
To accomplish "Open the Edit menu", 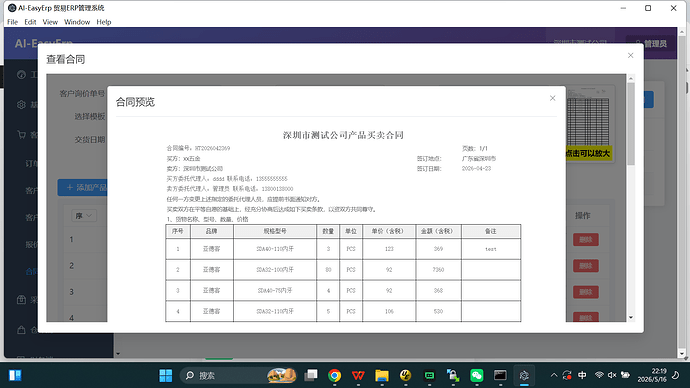I will tap(30, 22).
